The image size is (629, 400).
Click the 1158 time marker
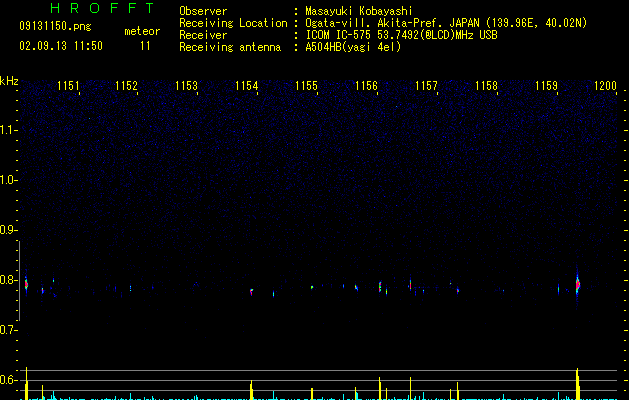point(486,86)
